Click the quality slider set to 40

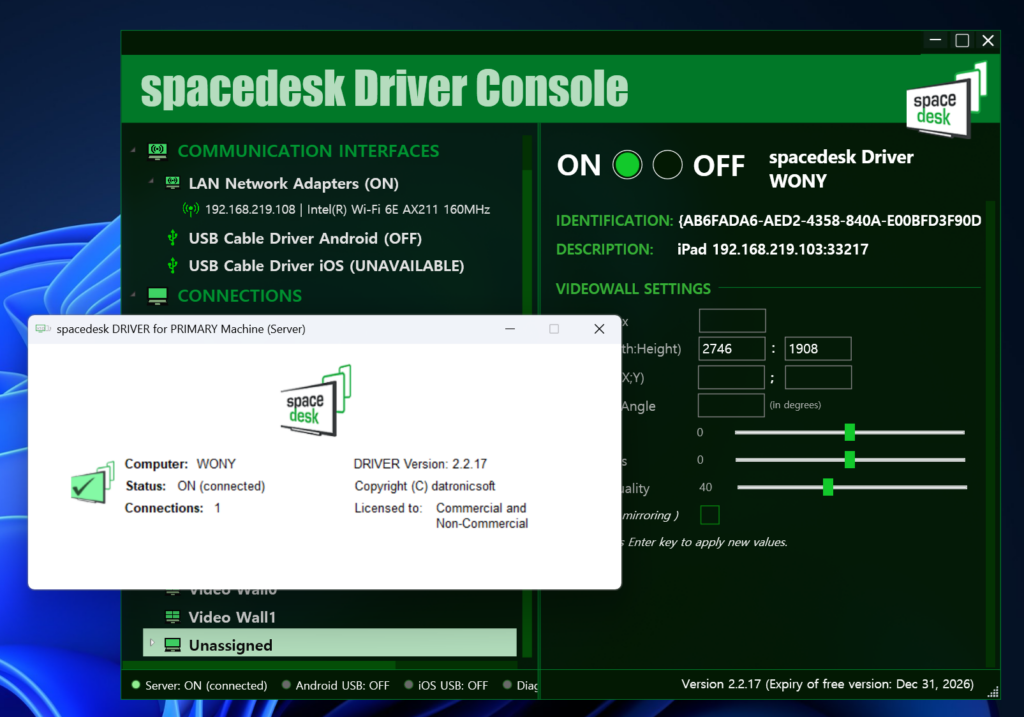pos(828,487)
